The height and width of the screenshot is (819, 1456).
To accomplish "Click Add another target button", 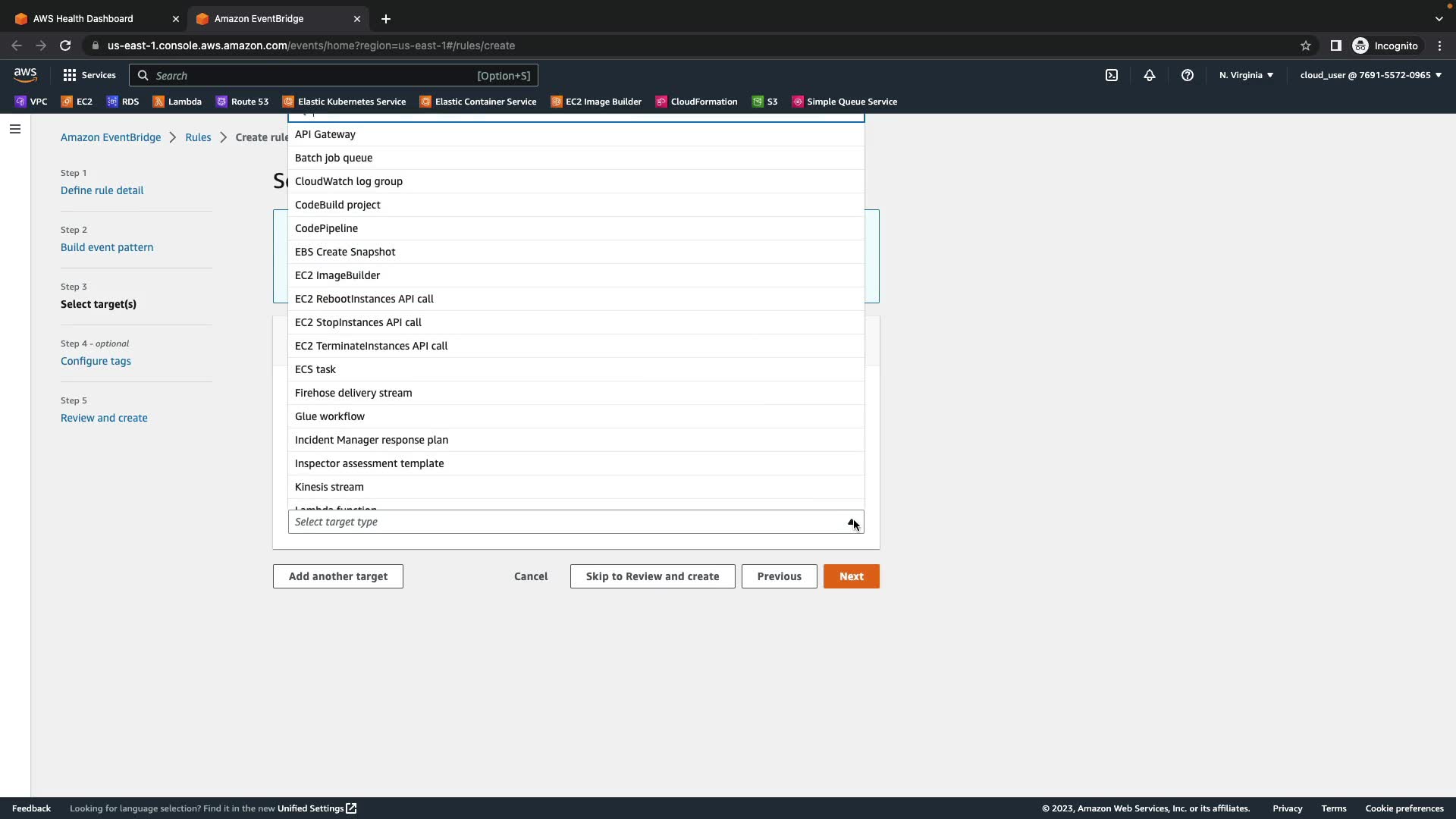I will (x=337, y=576).
